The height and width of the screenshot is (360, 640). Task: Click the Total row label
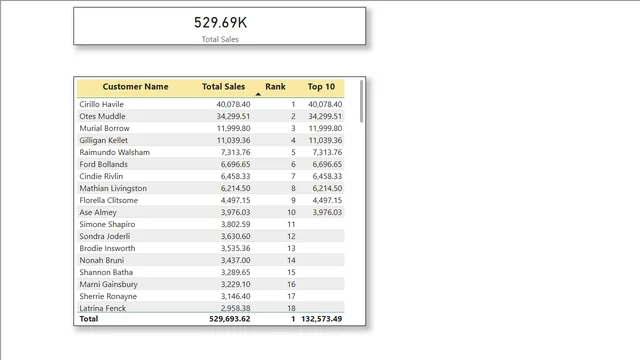click(89, 319)
